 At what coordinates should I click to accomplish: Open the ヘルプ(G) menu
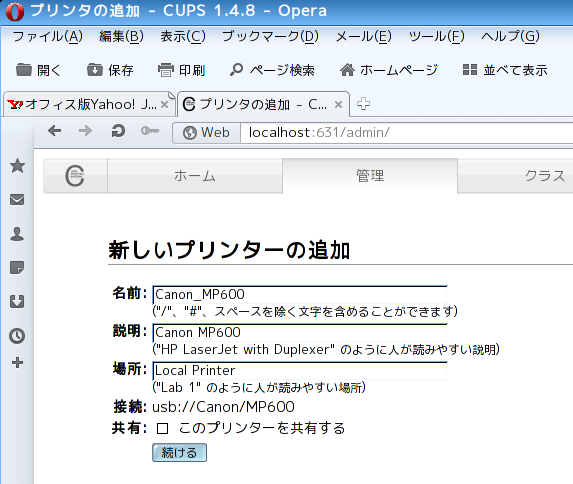tap(510, 36)
